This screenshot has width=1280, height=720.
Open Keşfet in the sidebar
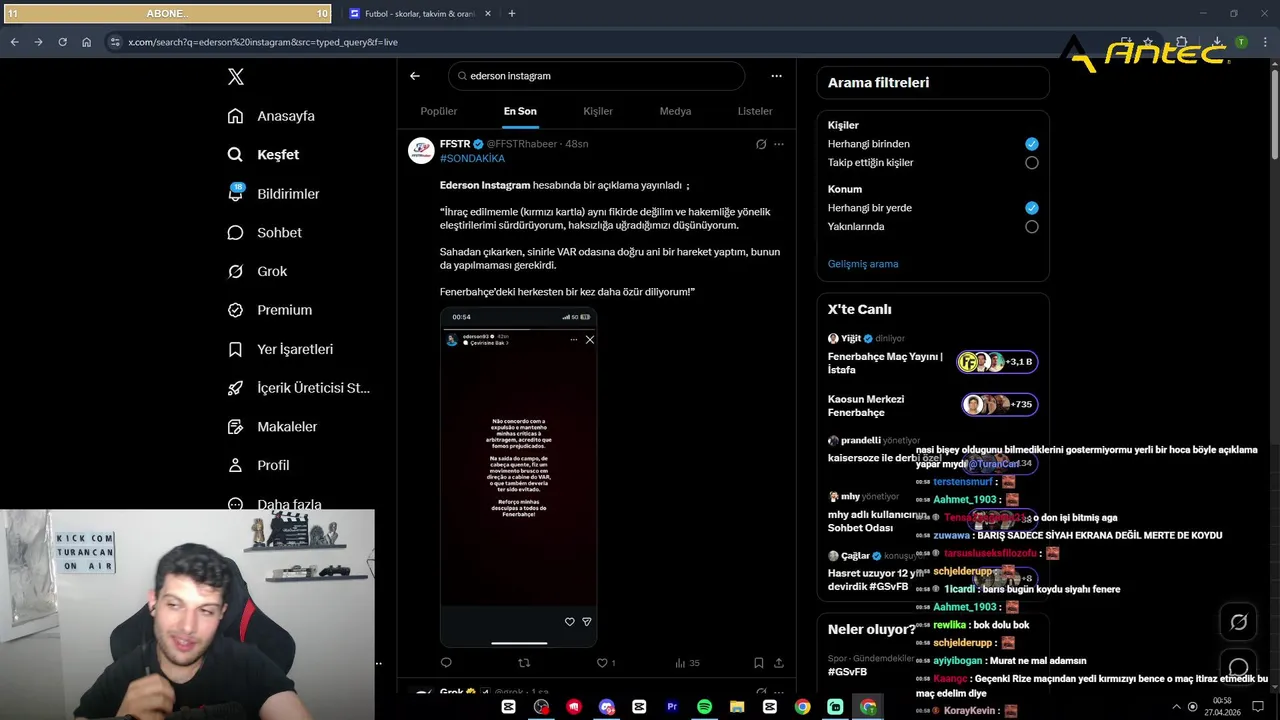[263, 155]
